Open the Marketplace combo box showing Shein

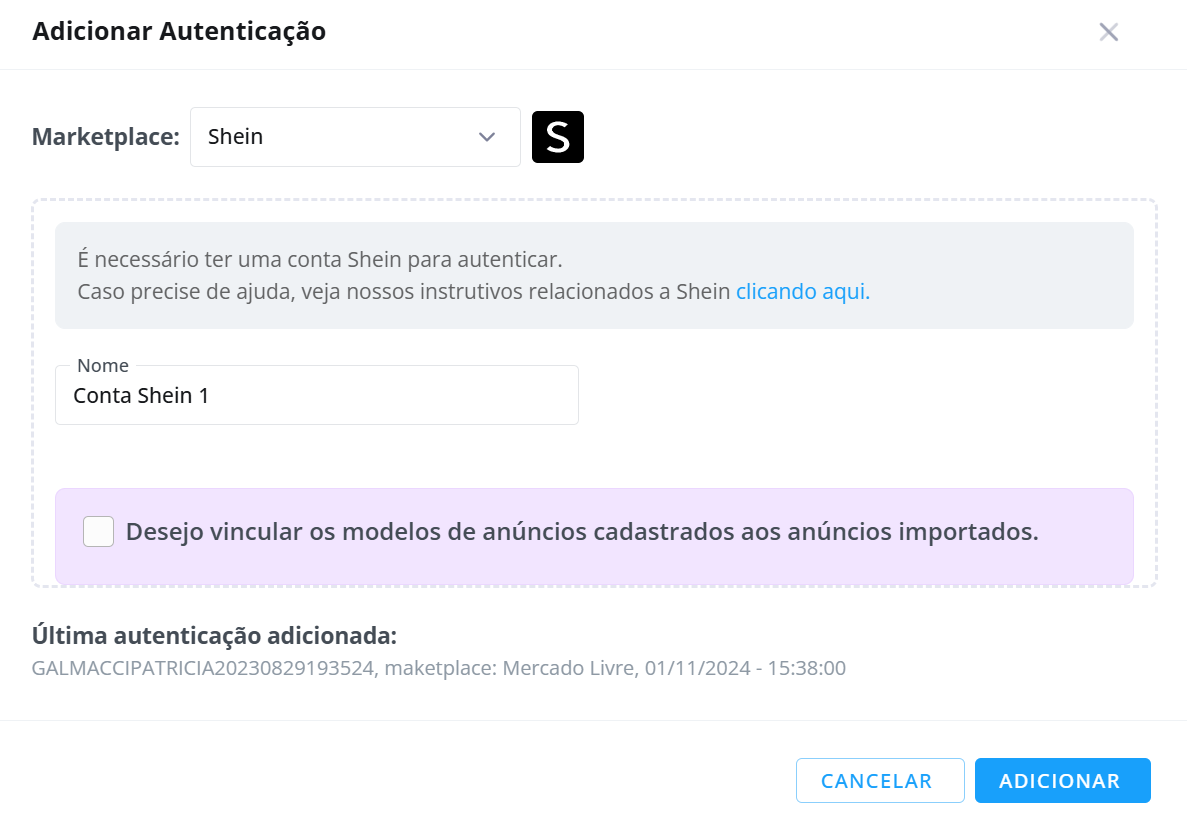(355, 137)
